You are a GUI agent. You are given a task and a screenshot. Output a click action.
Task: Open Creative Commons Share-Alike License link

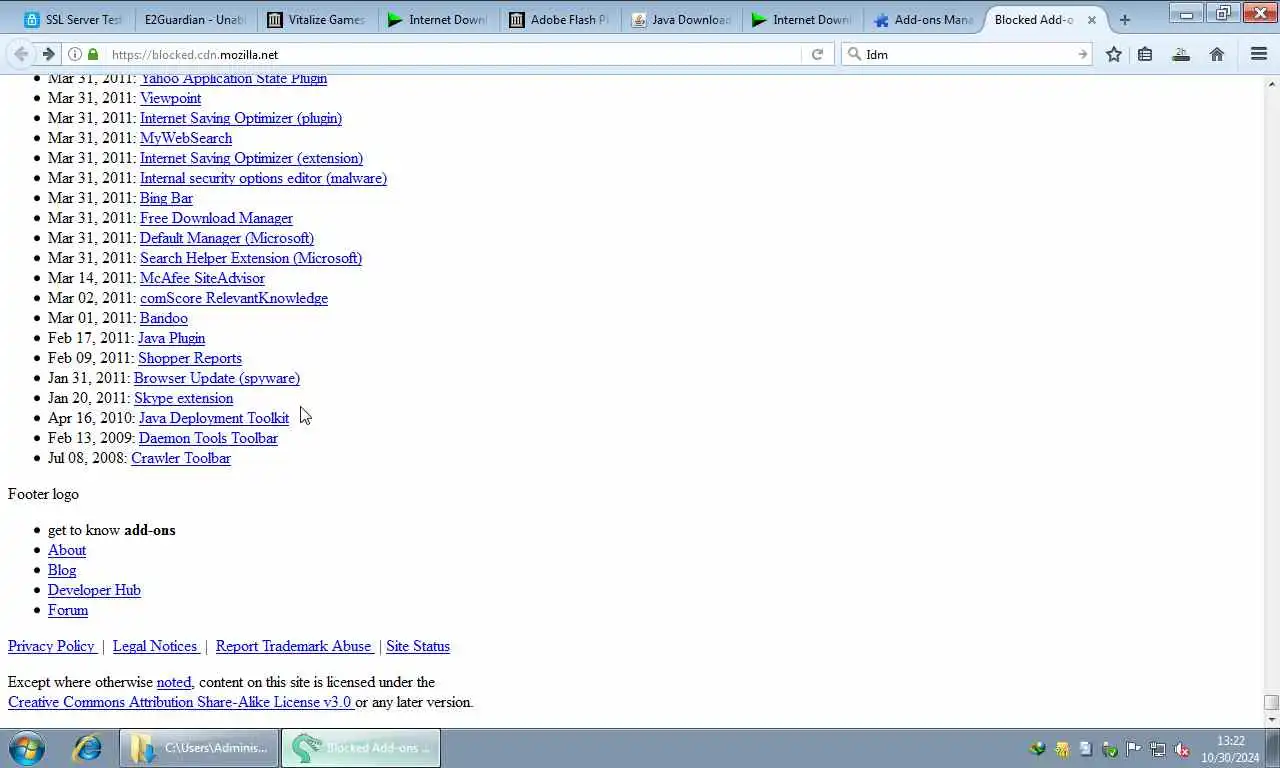click(x=180, y=702)
